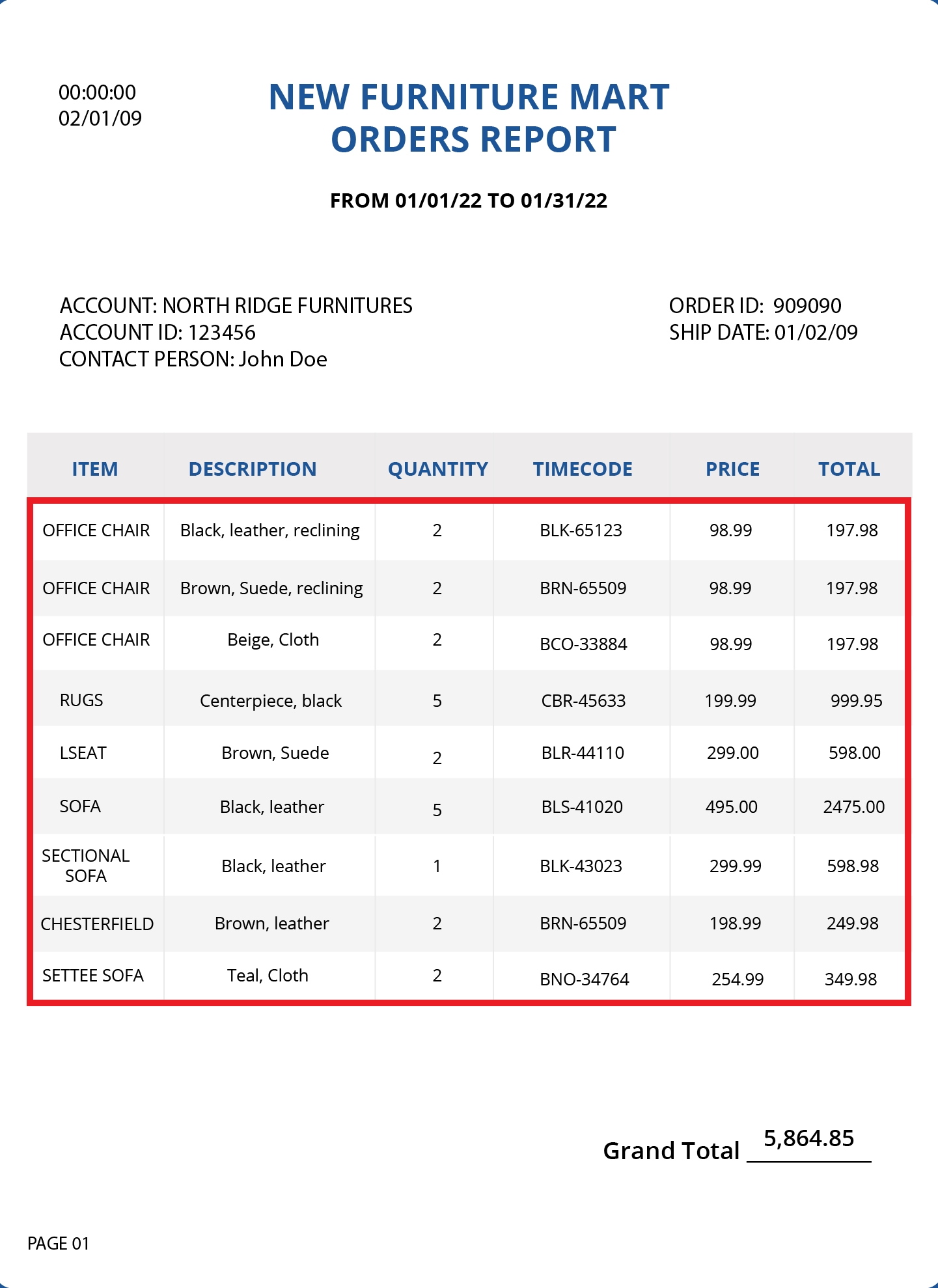Select the timecode BLK-65123
Viewport: 938px width, 1288px height.
pos(581,530)
